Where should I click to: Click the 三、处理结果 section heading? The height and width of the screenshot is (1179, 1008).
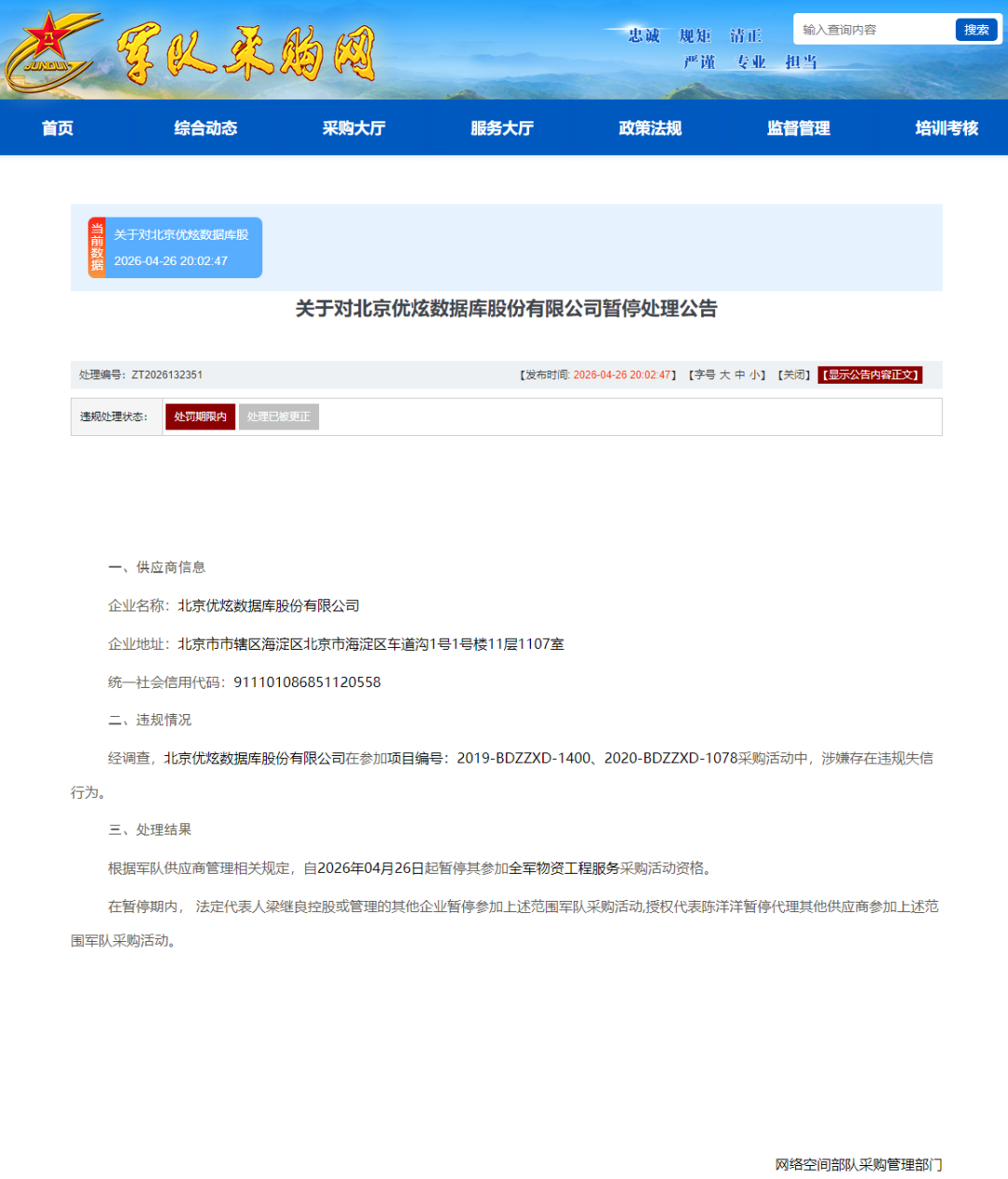(149, 830)
